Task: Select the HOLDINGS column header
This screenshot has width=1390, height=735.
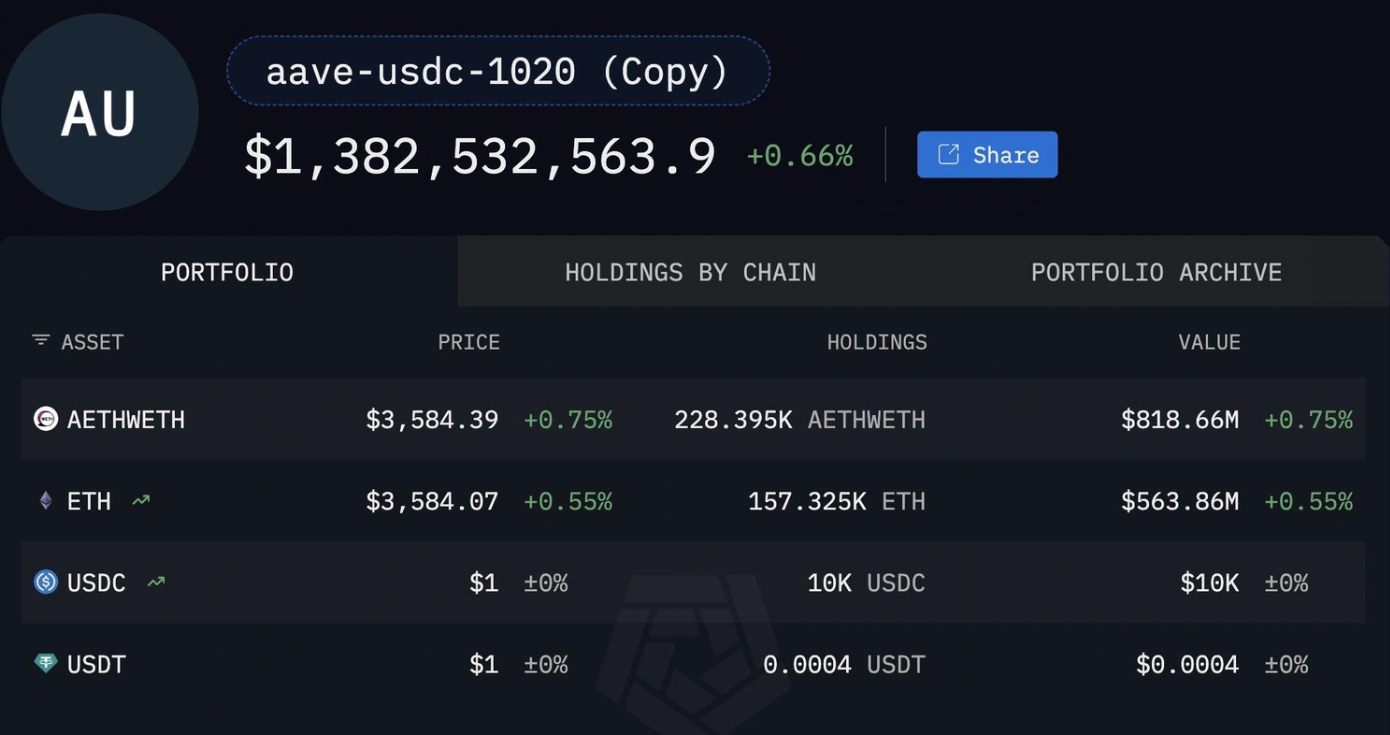Action: click(x=877, y=341)
